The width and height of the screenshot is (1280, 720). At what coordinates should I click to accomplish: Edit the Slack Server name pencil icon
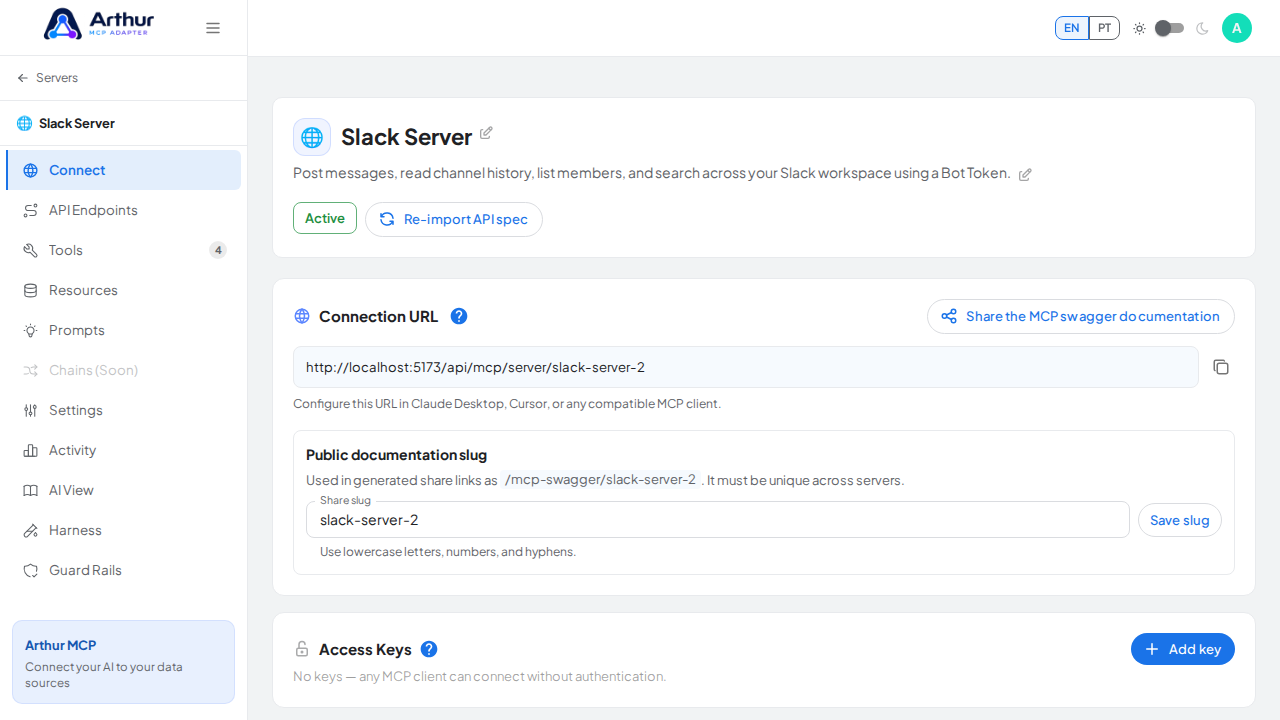coord(486,133)
